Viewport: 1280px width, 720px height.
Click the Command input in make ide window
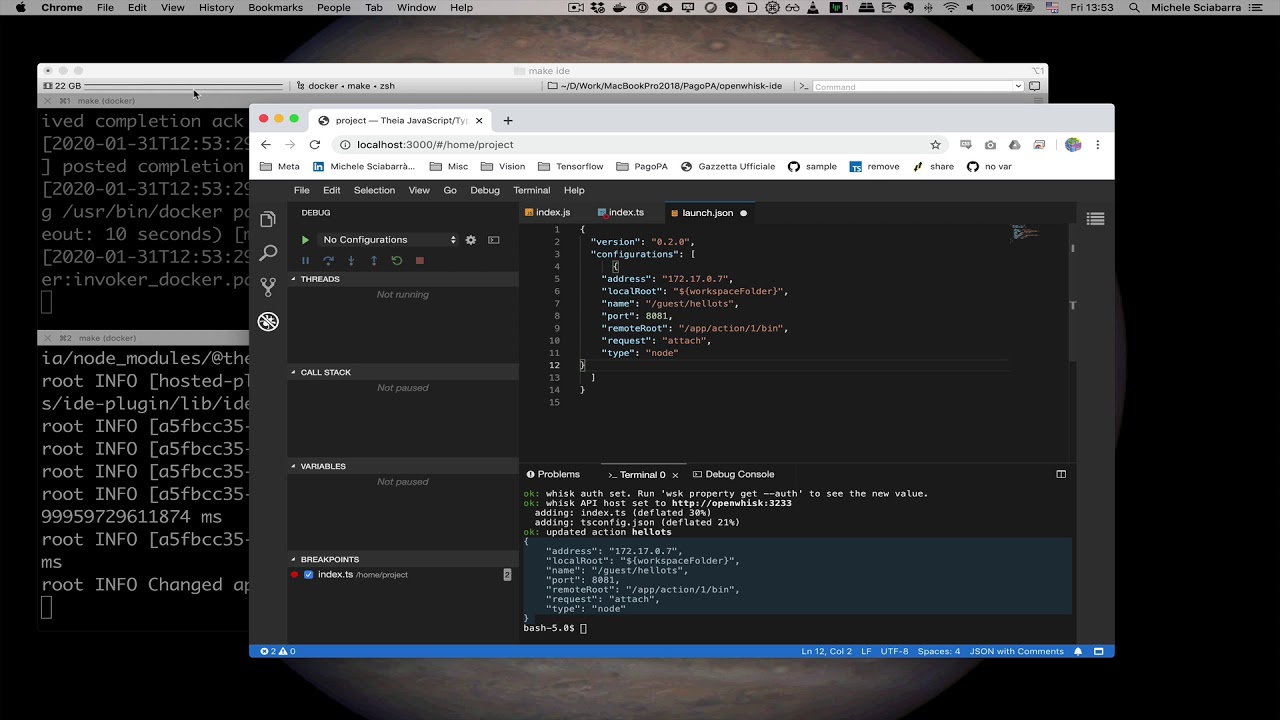(x=912, y=87)
